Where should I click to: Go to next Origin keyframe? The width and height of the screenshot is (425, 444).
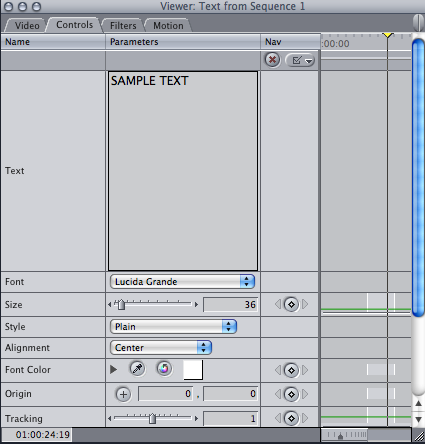(305, 394)
